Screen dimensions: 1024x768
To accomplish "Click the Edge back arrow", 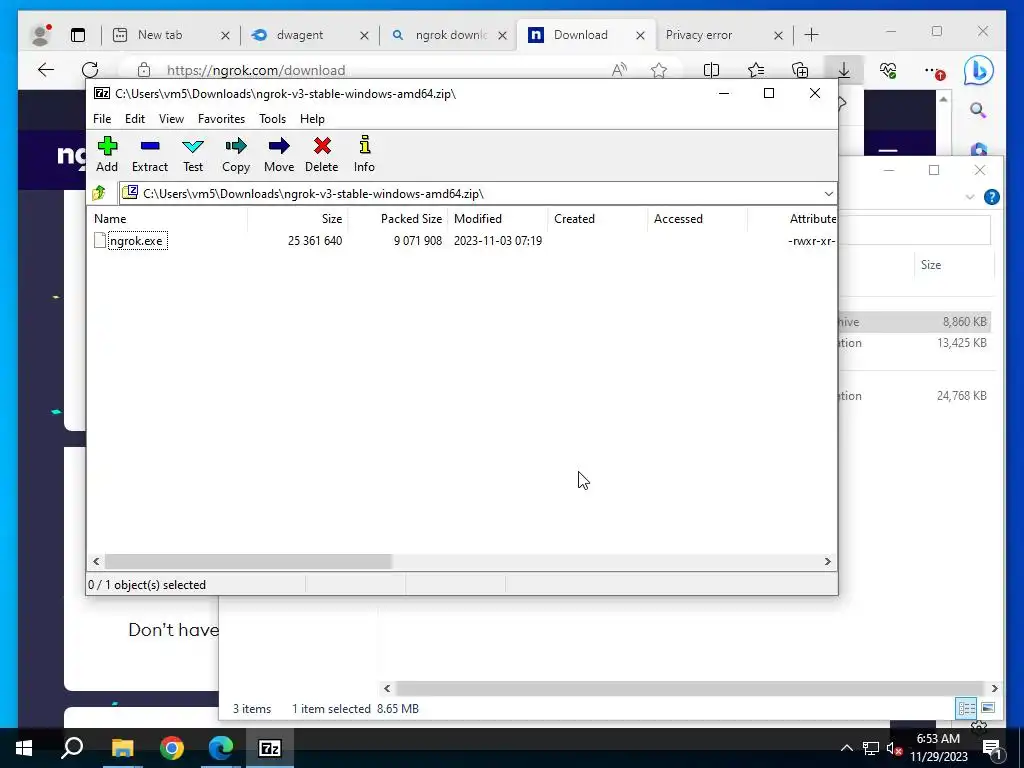I will click(x=46, y=70).
